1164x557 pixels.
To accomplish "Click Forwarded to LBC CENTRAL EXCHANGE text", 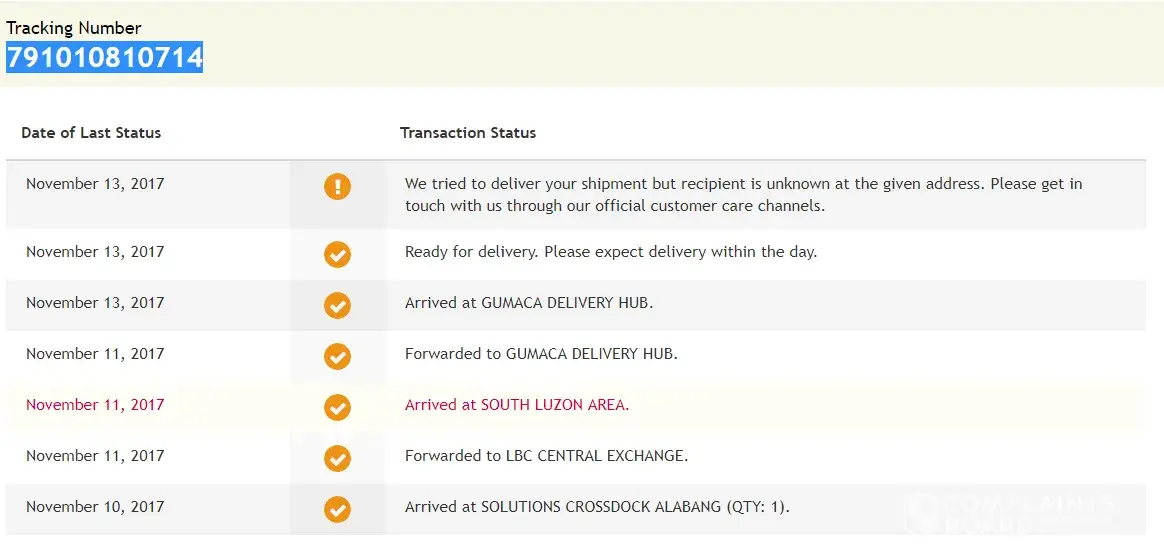I will [547, 456].
